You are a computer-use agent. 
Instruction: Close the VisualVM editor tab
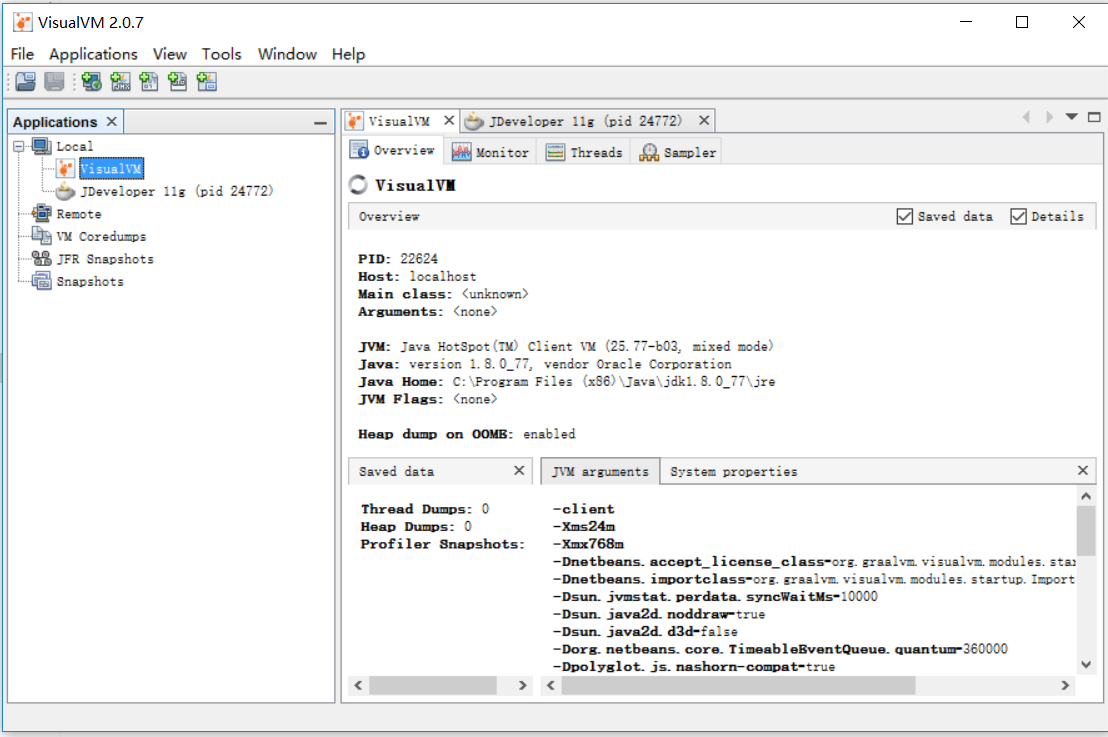[x=449, y=120]
